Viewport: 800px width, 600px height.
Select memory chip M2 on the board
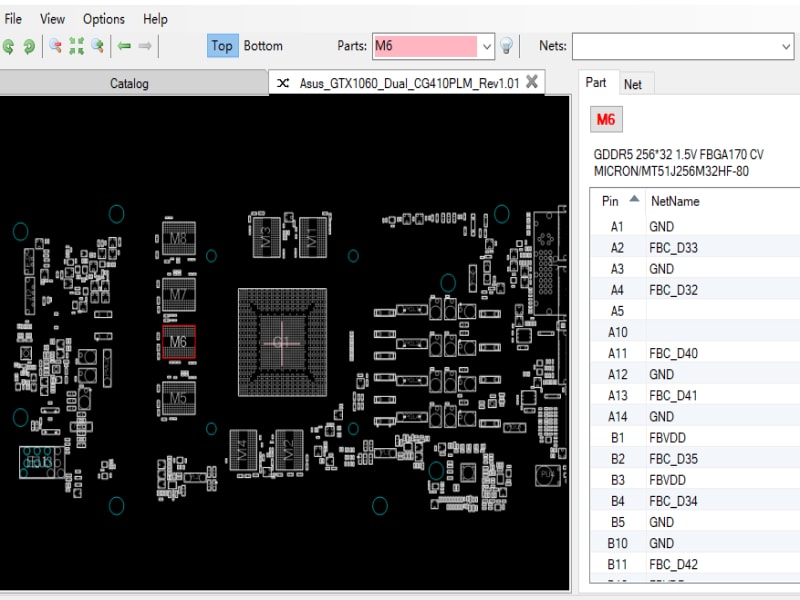289,450
